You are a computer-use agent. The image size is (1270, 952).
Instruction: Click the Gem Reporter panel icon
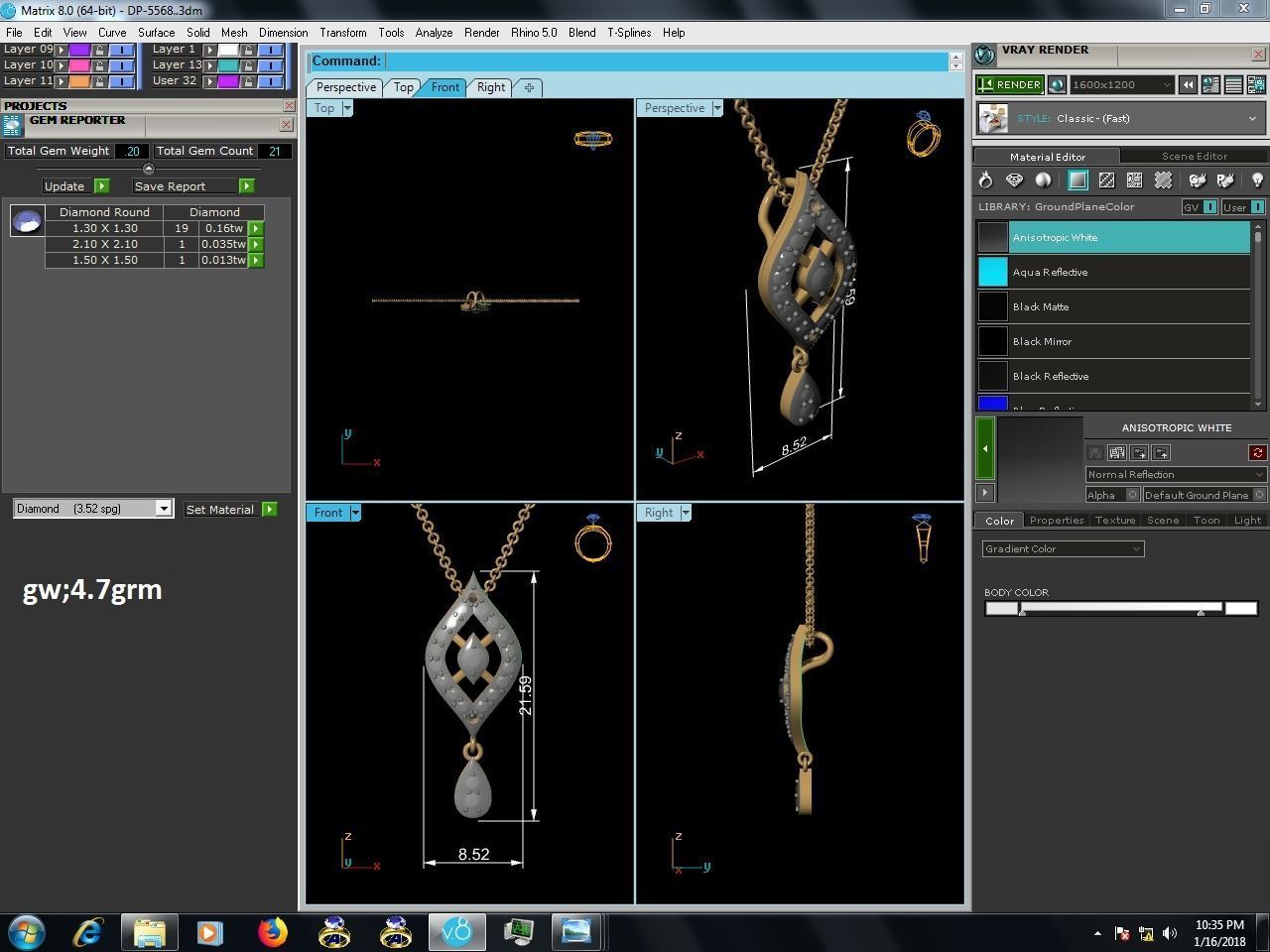[12, 125]
